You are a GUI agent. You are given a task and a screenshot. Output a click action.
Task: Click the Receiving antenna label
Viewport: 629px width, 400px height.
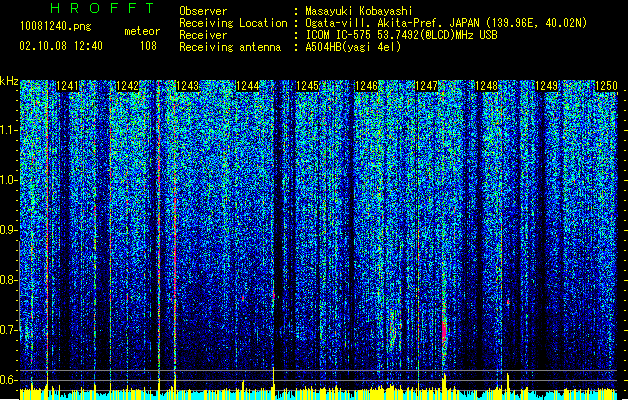[x=230, y=47]
